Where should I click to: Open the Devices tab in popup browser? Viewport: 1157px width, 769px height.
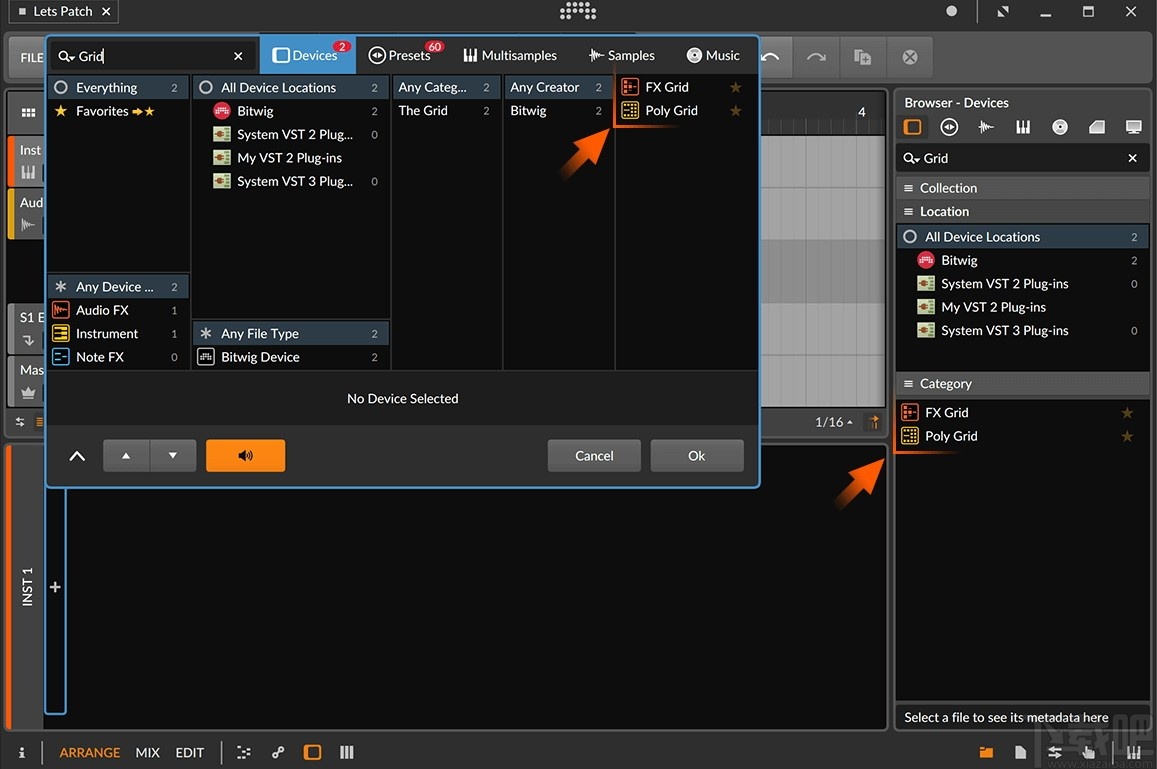click(x=307, y=55)
